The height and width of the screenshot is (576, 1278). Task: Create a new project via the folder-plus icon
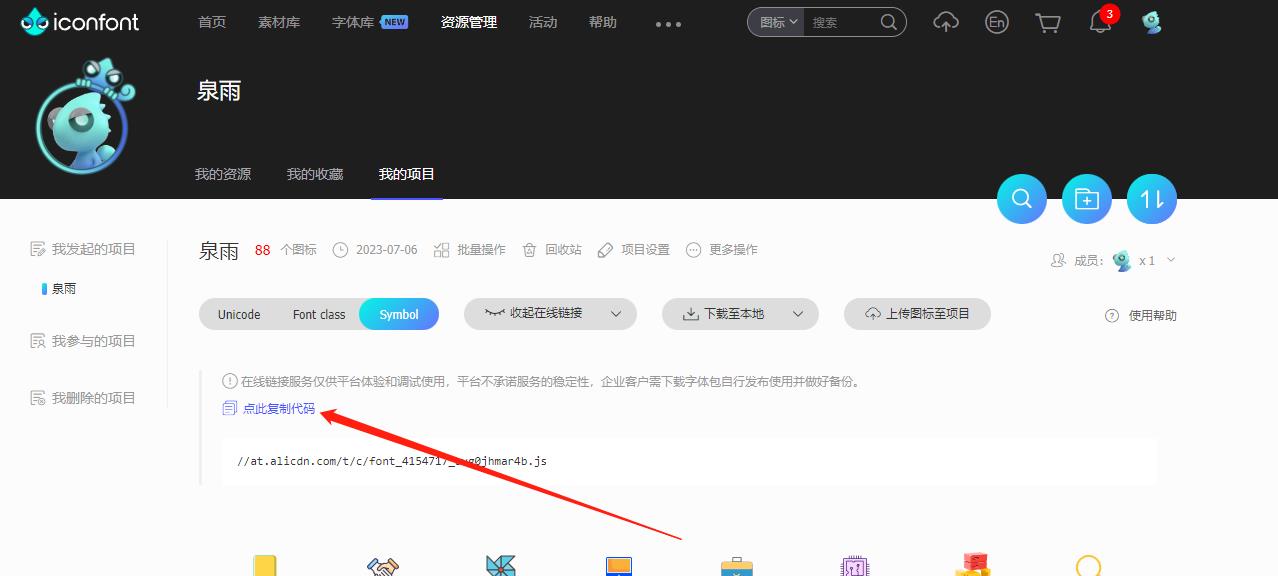(x=1086, y=199)
